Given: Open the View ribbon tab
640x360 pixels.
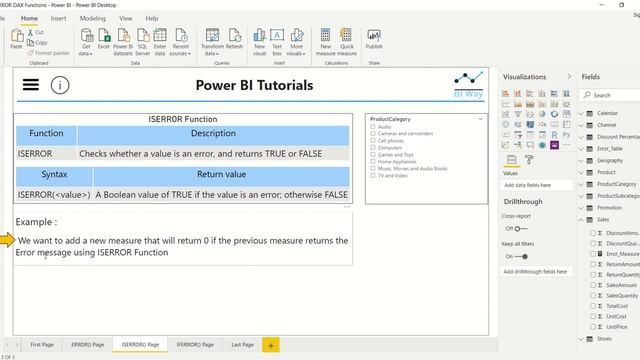Looking at the screenshot, I should pyautogui.click(x=126, y=18).
